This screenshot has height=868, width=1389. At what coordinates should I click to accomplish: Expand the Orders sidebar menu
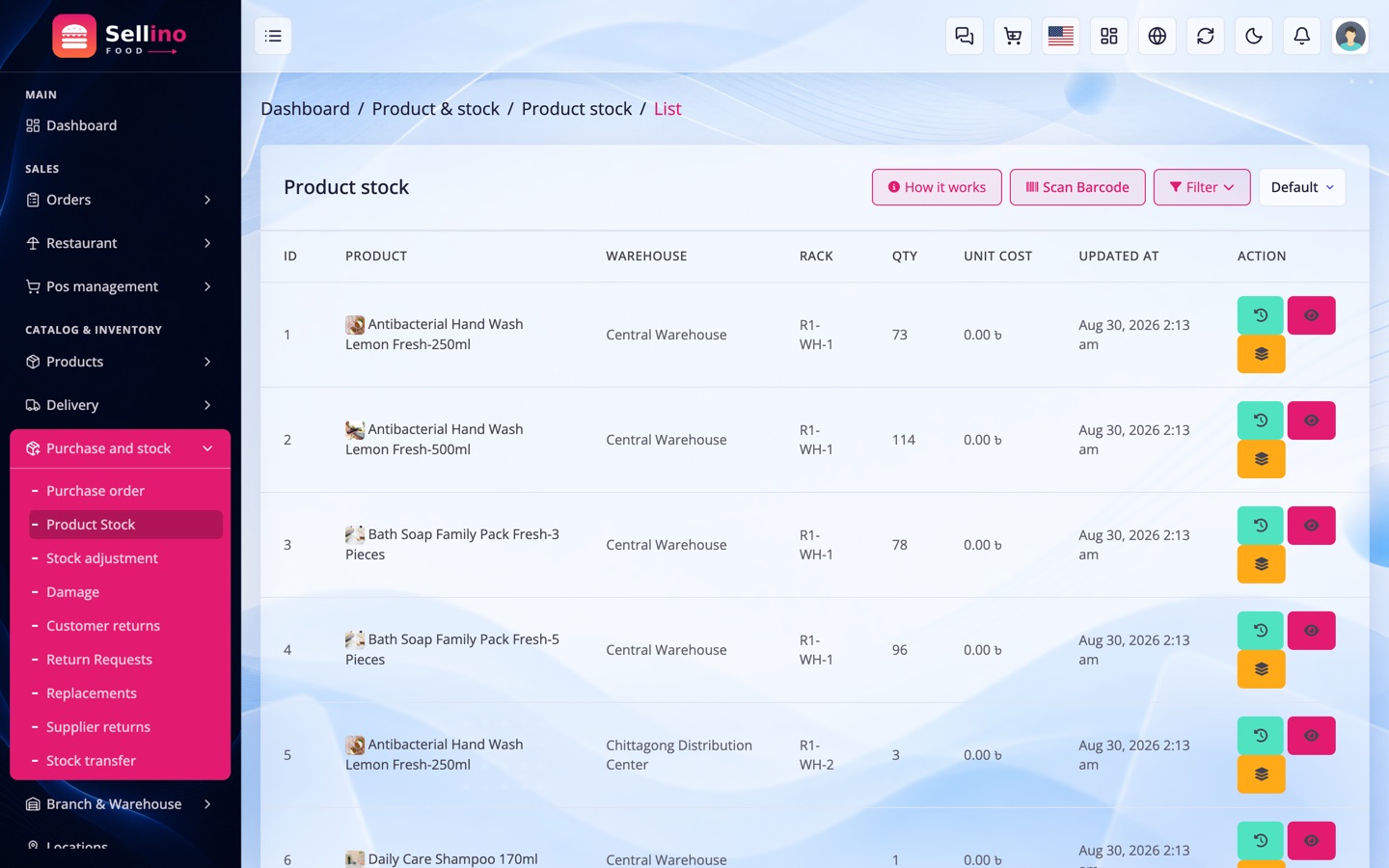120,200
